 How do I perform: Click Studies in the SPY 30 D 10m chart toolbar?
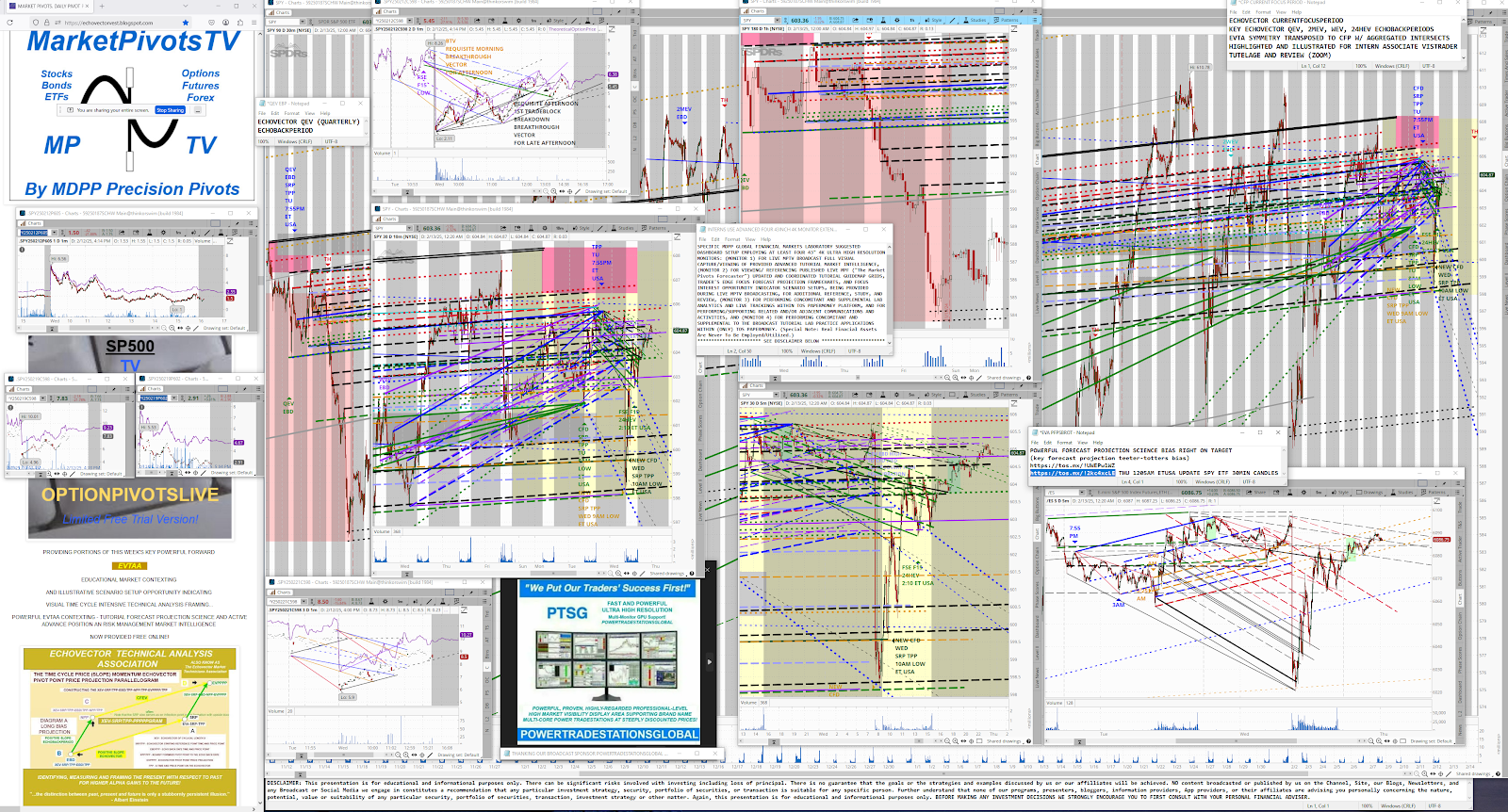[623, 228]
